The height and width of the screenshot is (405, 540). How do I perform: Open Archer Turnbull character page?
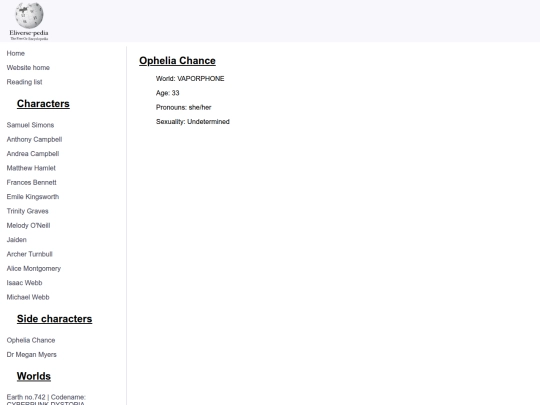[30, 254]
